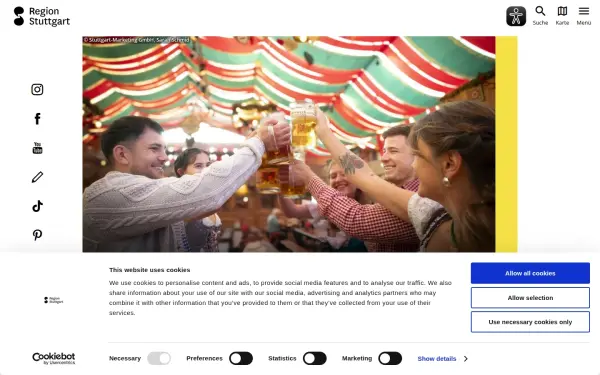
Task: Enable the Preferences cookies switch
Action: [241, 359]
